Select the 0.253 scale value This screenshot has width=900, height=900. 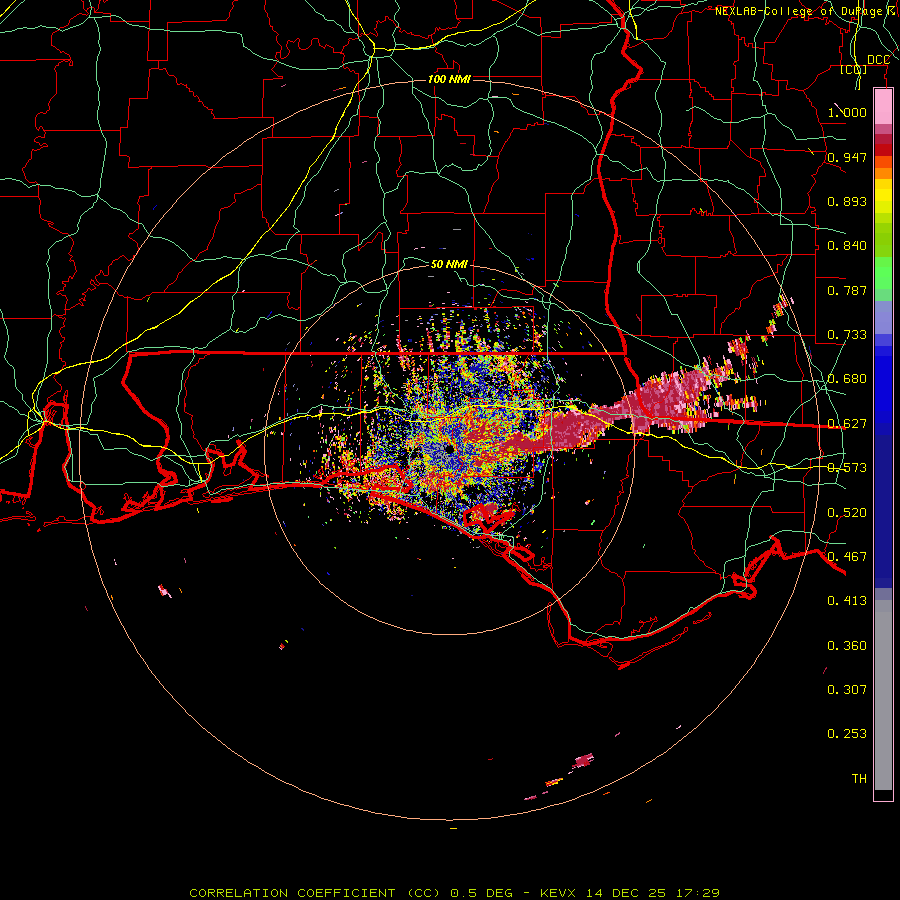tap(847, 734)
